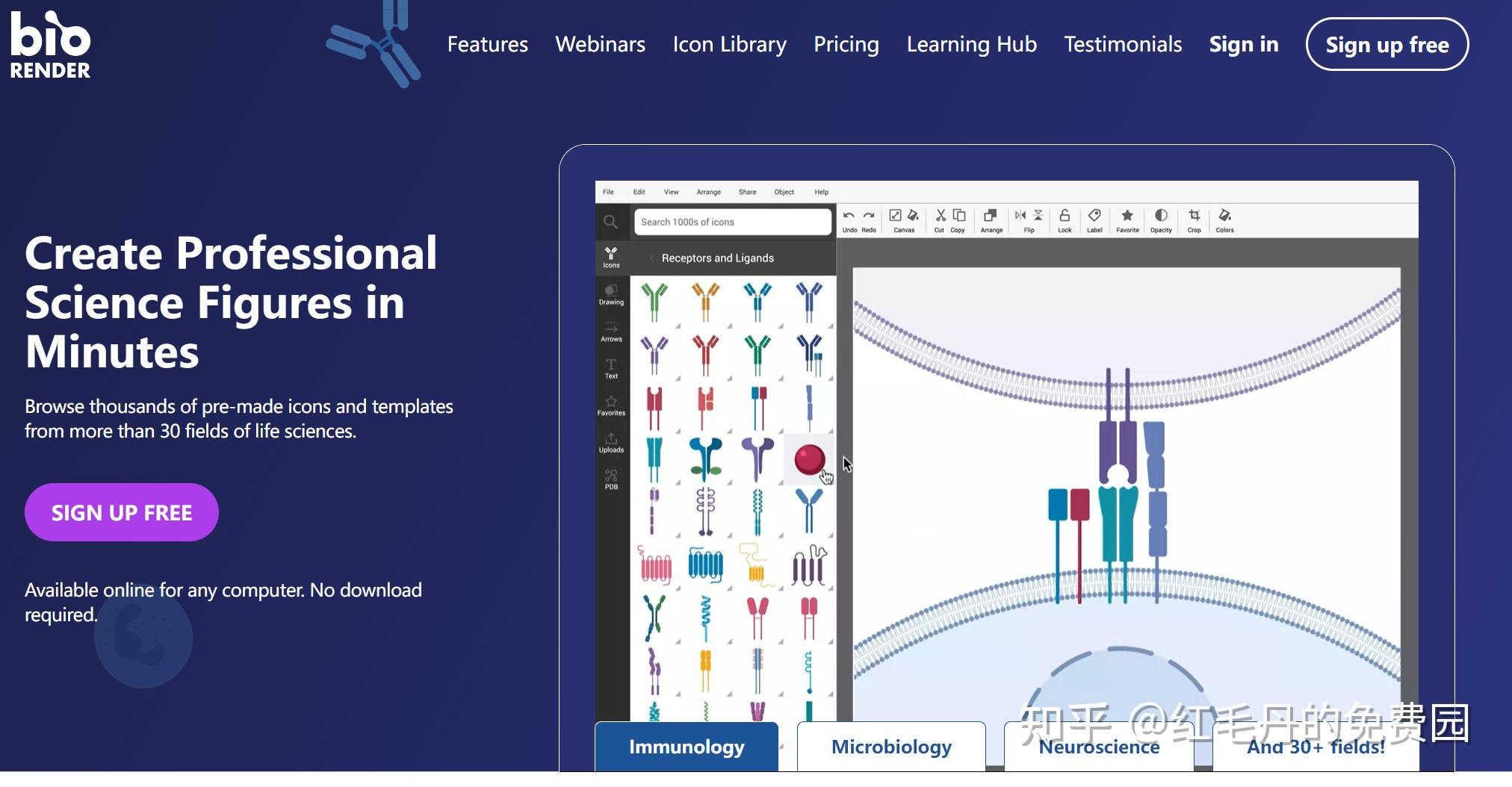Click the Sign up free outlined button
1512x787 pixels.
click(1387, 44)
